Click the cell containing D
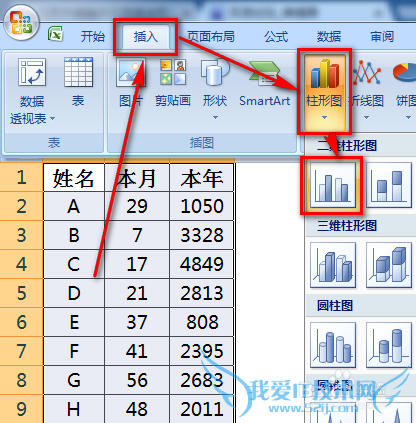The width and height of the screenshot is (416, 423). (x=74, y=293)
